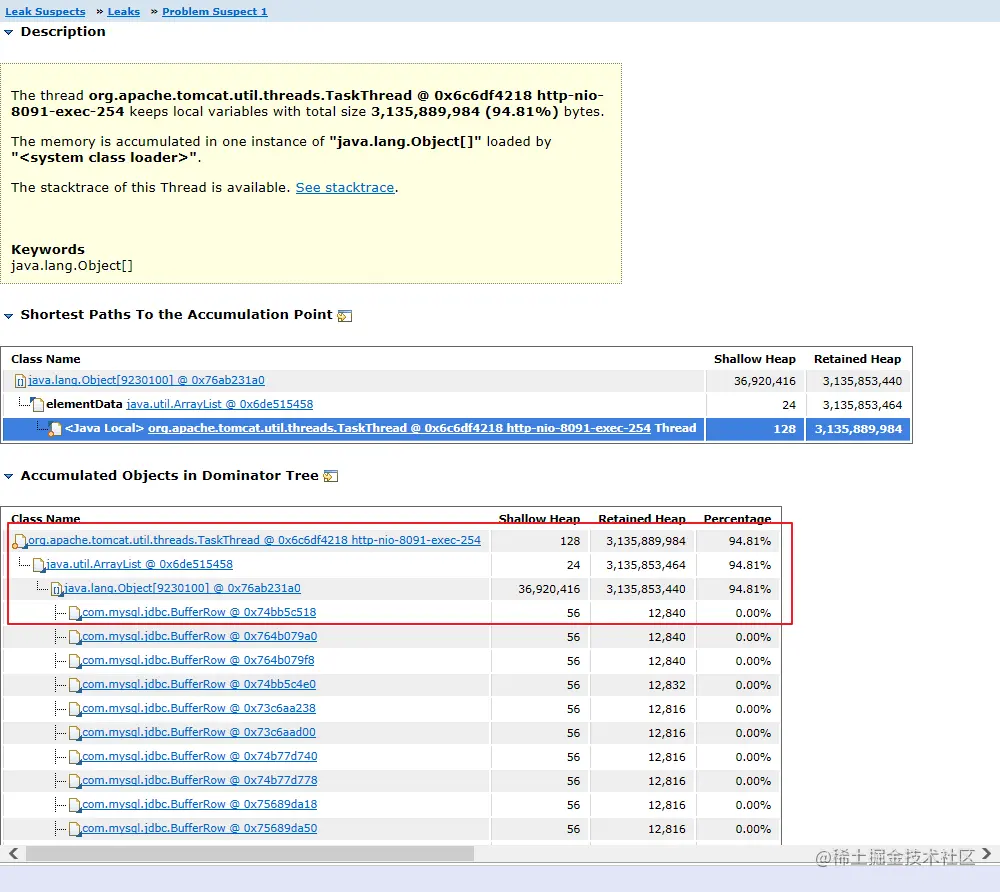Click array icon of Object[9230100] in Dominator Tree
The width and height of the screenshot is (1000, 892).
57,589
